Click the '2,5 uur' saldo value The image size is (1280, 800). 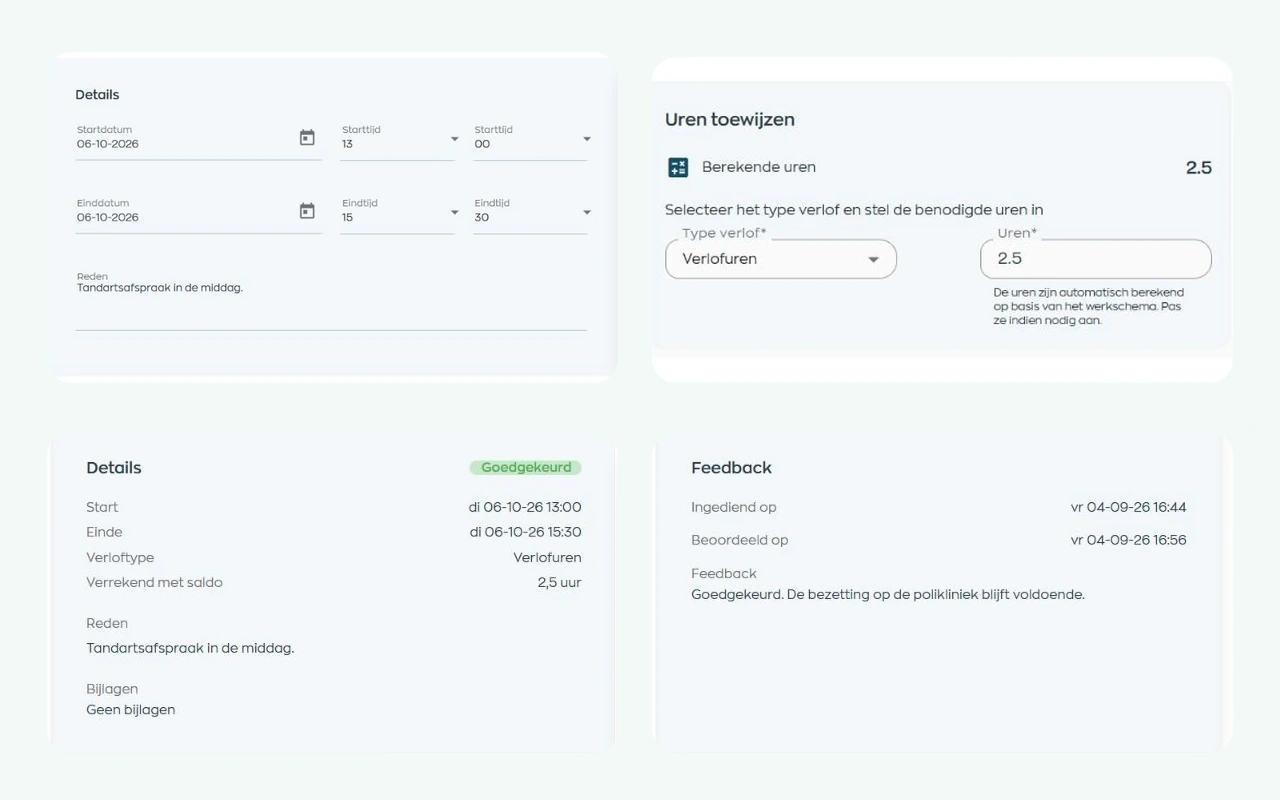[559, 582]
